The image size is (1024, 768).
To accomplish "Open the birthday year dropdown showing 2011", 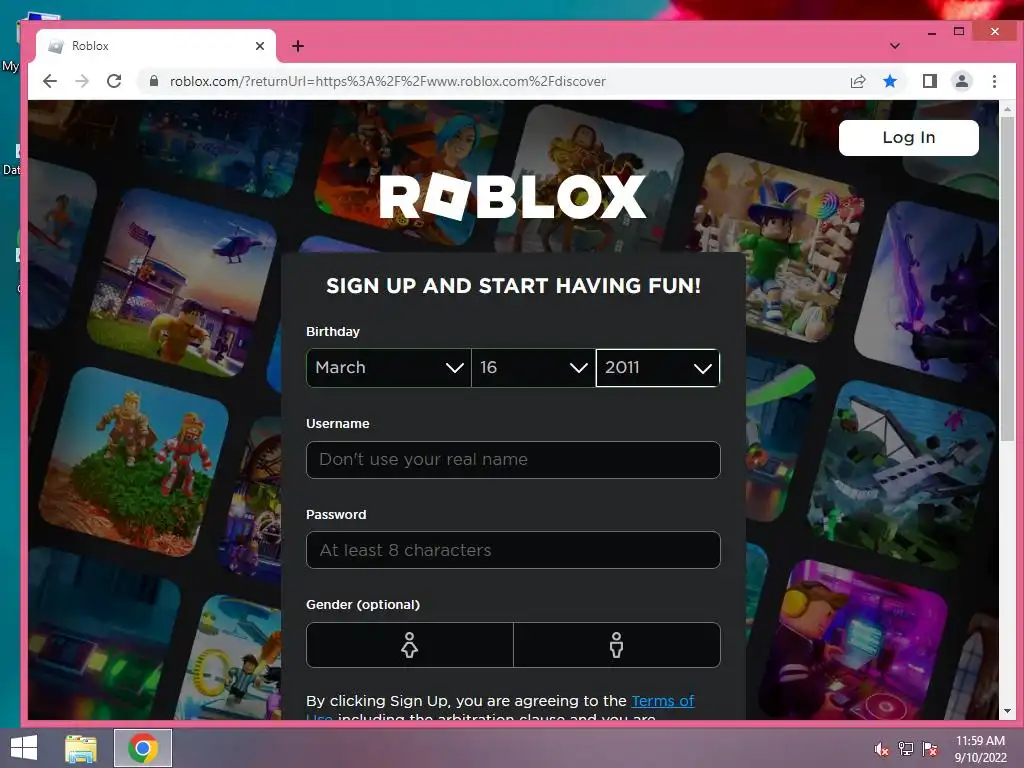I will [658, 368].
